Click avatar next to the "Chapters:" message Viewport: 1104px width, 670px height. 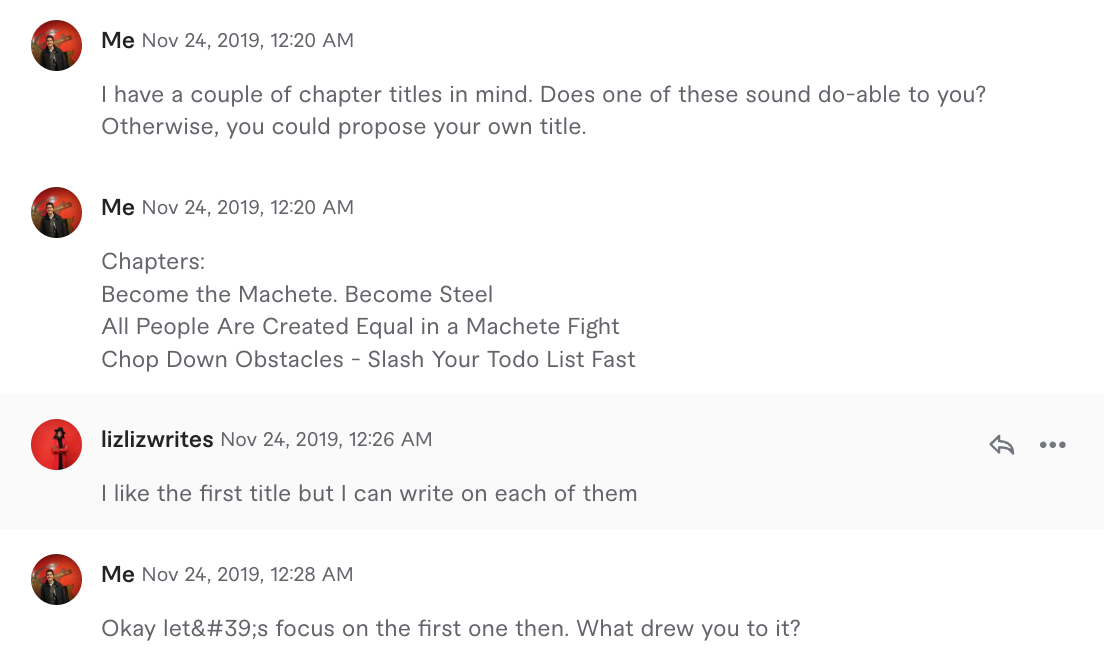tap(57, 212)
